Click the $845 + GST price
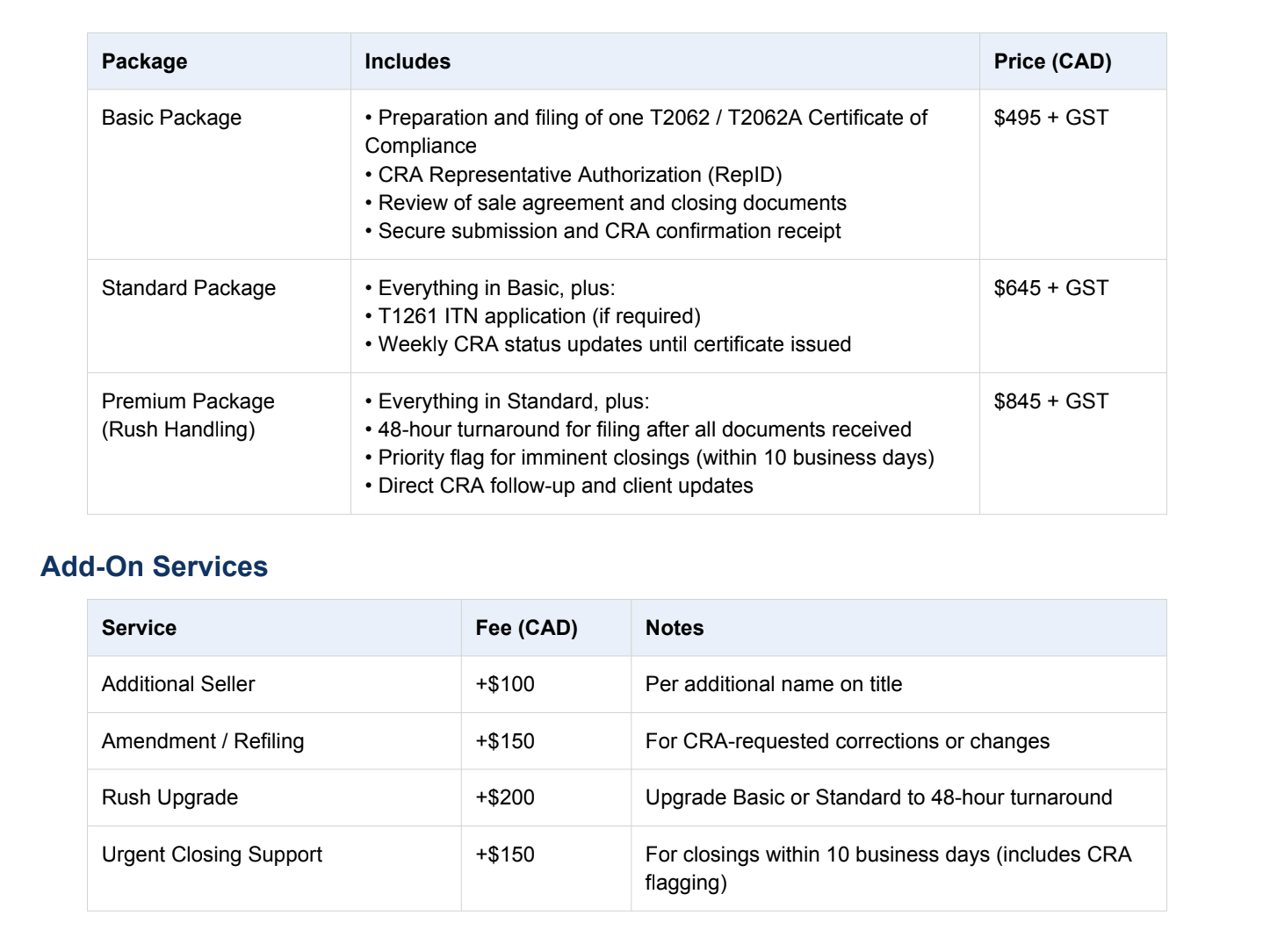Image resolution: width=1263 pixels, height=952 pixels. [1050, 401]
